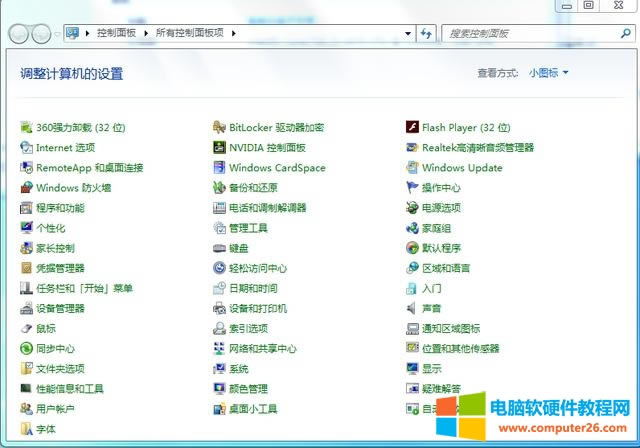Image resolution: width=640 pixels, height=448 pixels.
Task: Open 系统 link
Action: pos(239,368)
